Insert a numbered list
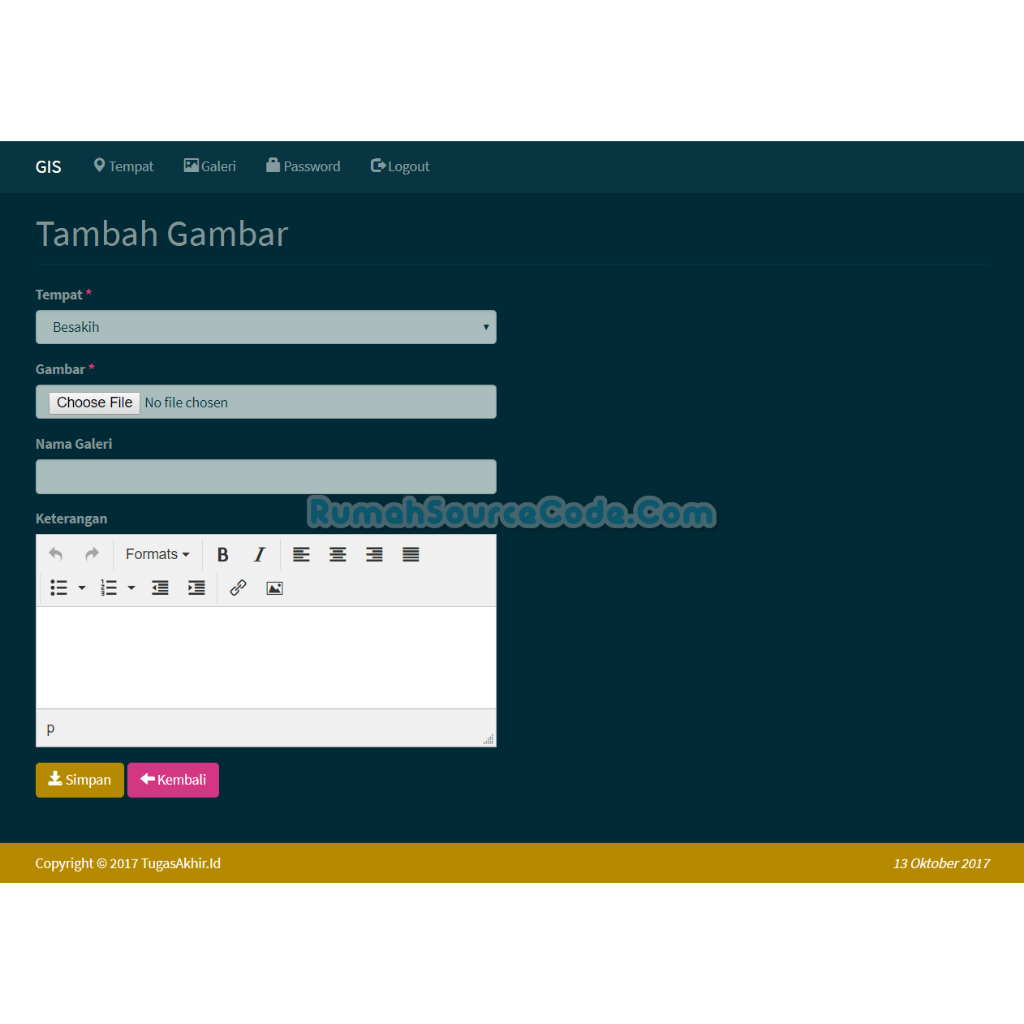 coord(108,588)
